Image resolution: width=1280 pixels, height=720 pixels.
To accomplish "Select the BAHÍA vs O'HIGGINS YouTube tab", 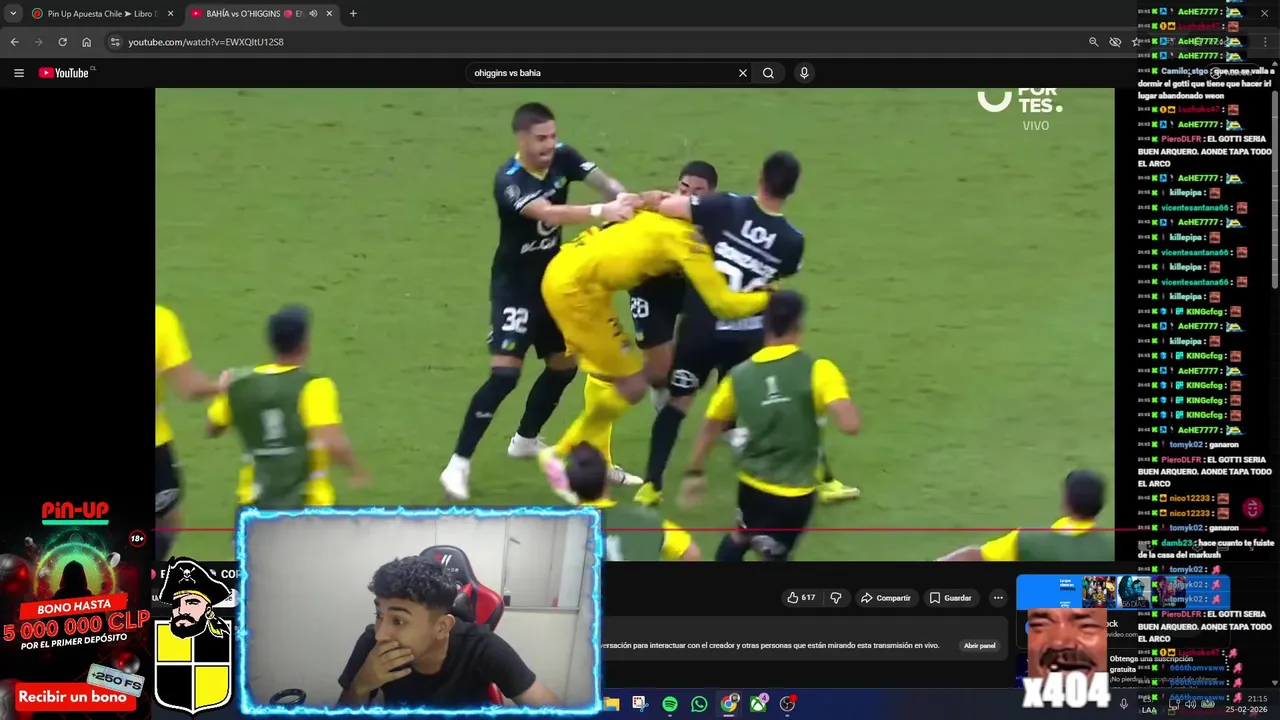I will pyautogui.click(x=262, y=14).
